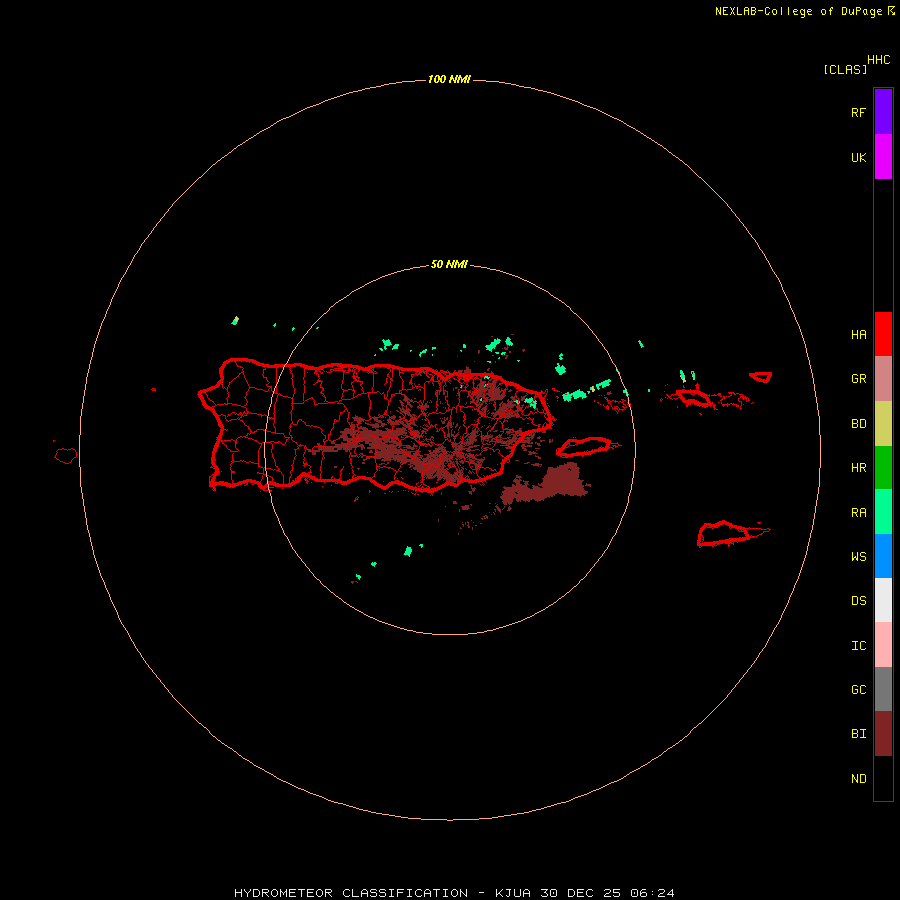The height and width of the screenshot is (900, 900).
Task: Click the BI brown legend swatch
Action: pyautogui.click(x=883, y=734)
